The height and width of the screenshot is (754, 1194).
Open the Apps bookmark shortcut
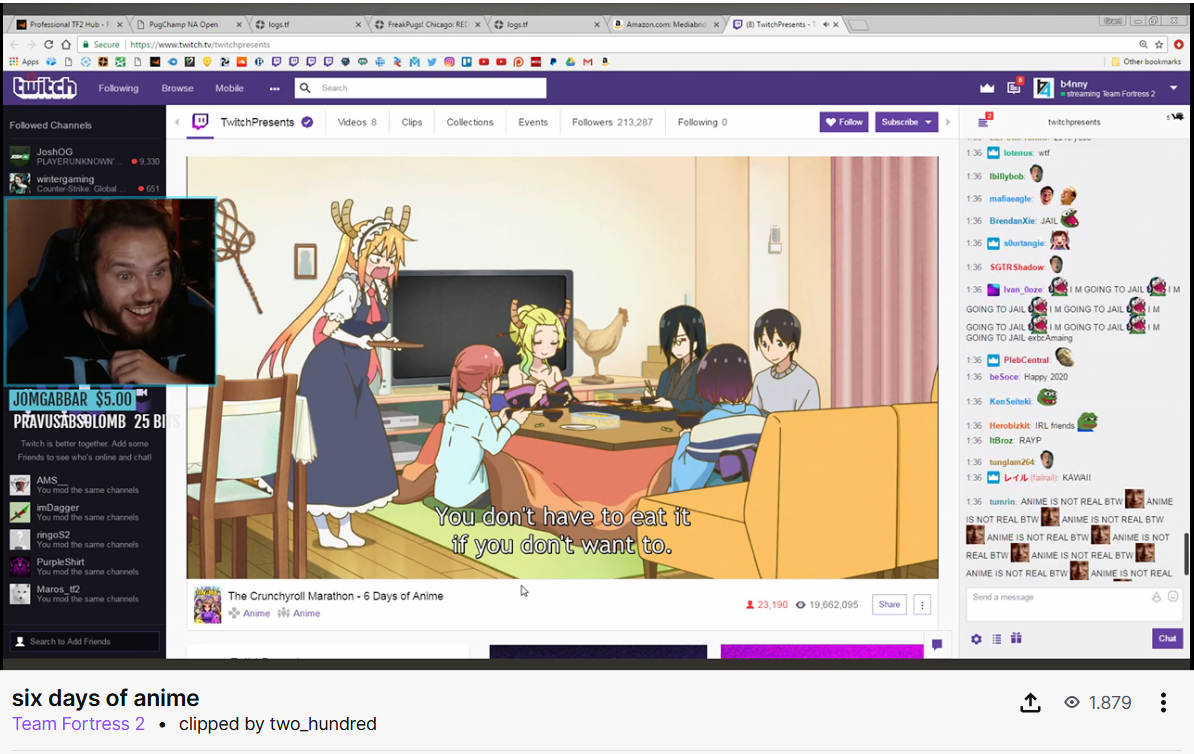24,62
